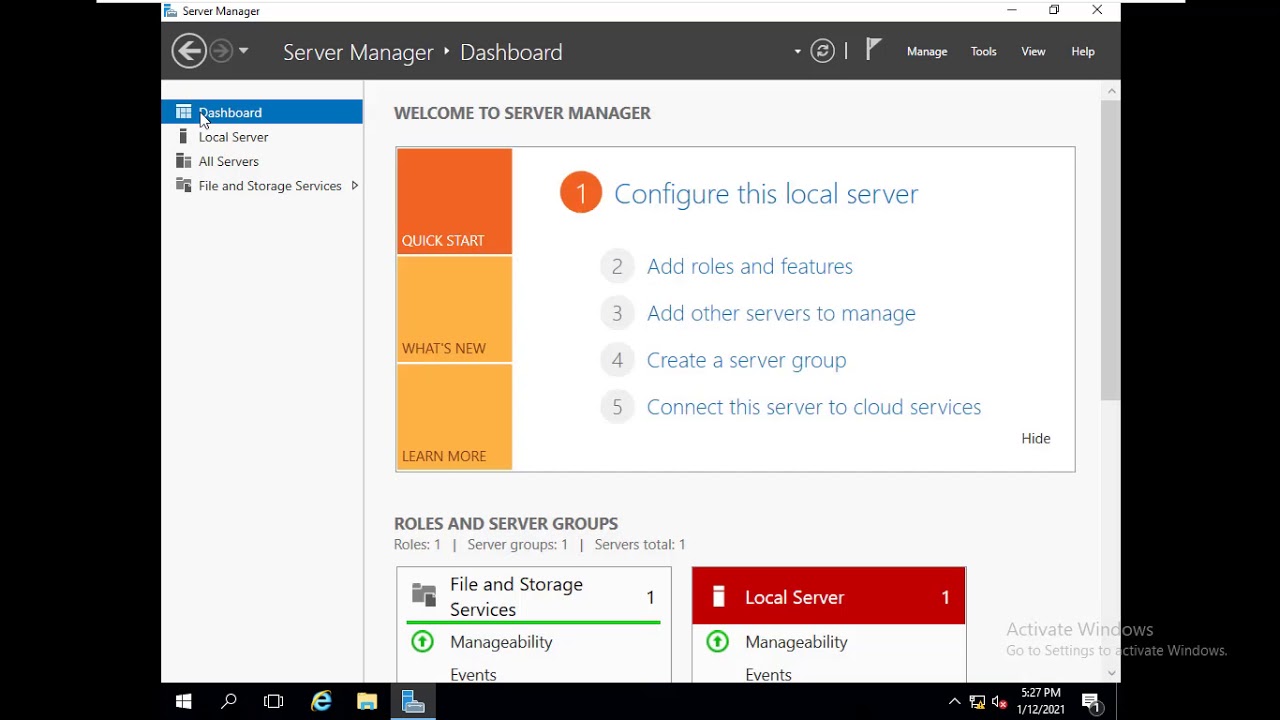Select the WHAT'S NEW tile
The width and height of the screenshot is (1280, 720).
[x=454, y=309]
